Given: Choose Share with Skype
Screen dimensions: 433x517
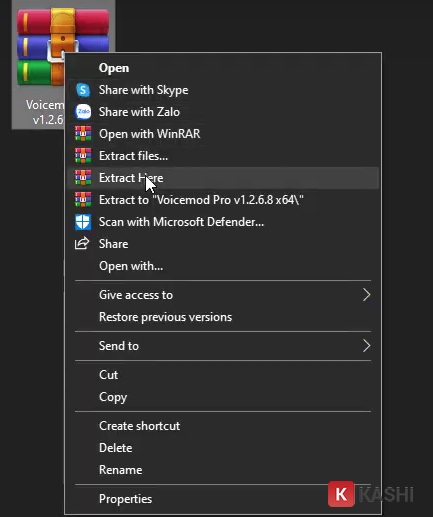Looking at the screenshot, I should 223,90.
